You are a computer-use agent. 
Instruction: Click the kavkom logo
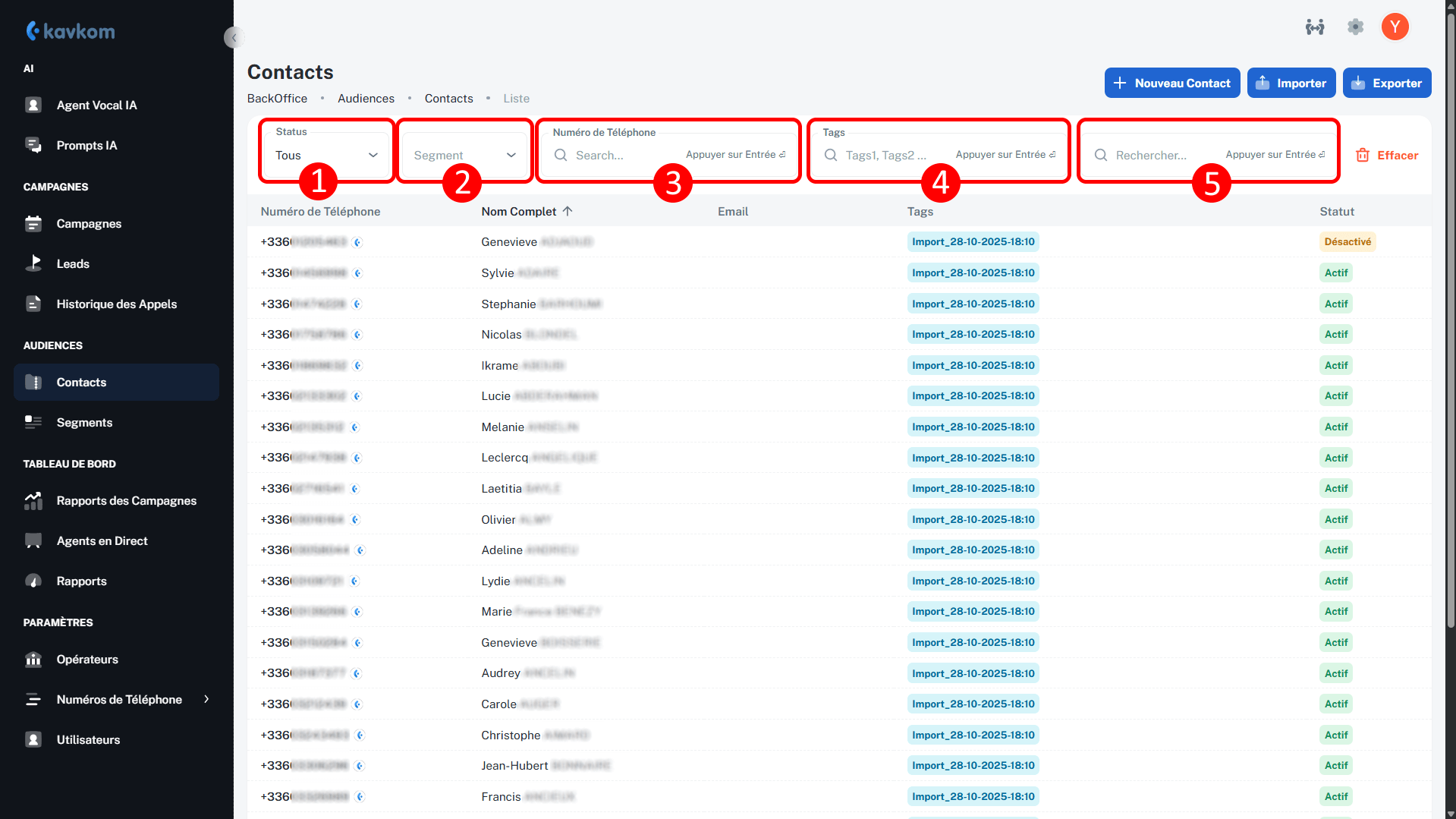pyautogui.click(x=71, y=31)
